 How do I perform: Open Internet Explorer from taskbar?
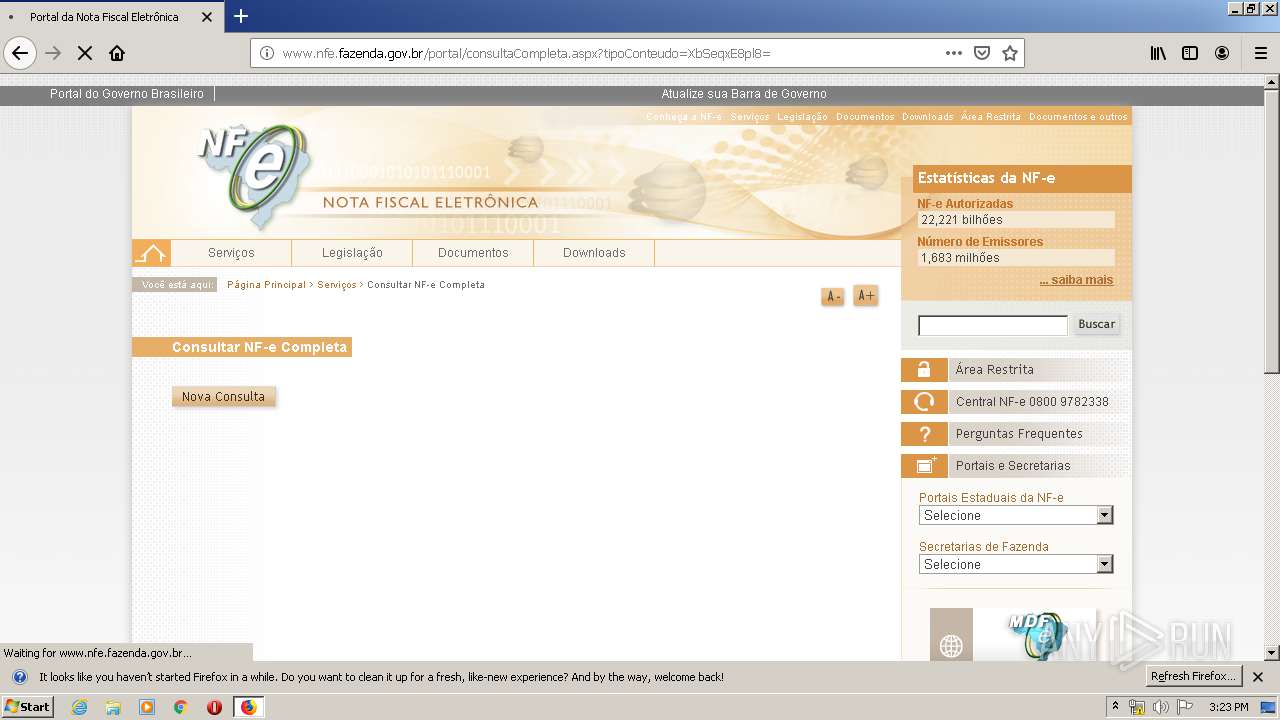click(79, 707)
